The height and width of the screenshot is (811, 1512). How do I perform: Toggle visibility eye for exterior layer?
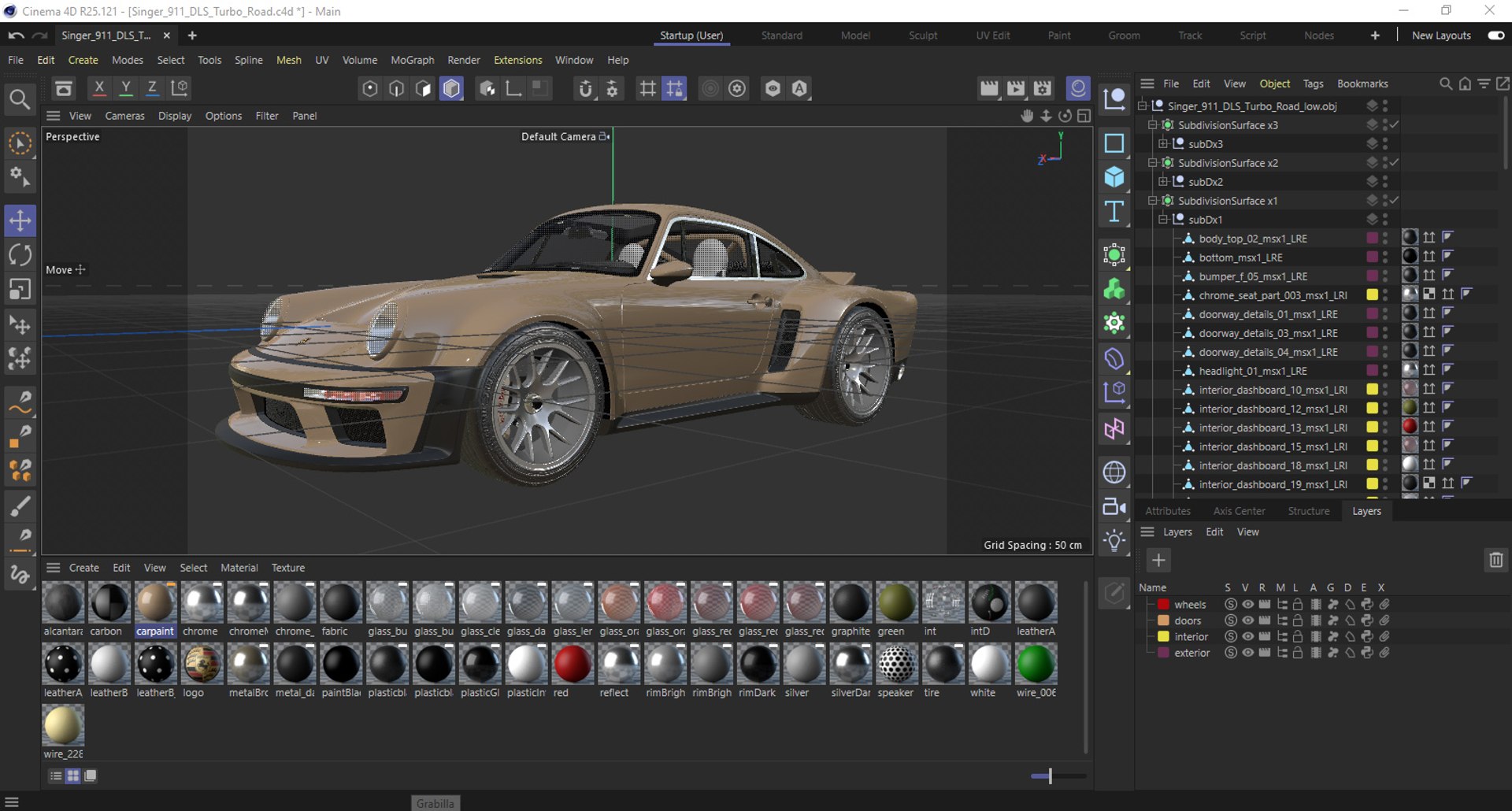[1248, 653]
